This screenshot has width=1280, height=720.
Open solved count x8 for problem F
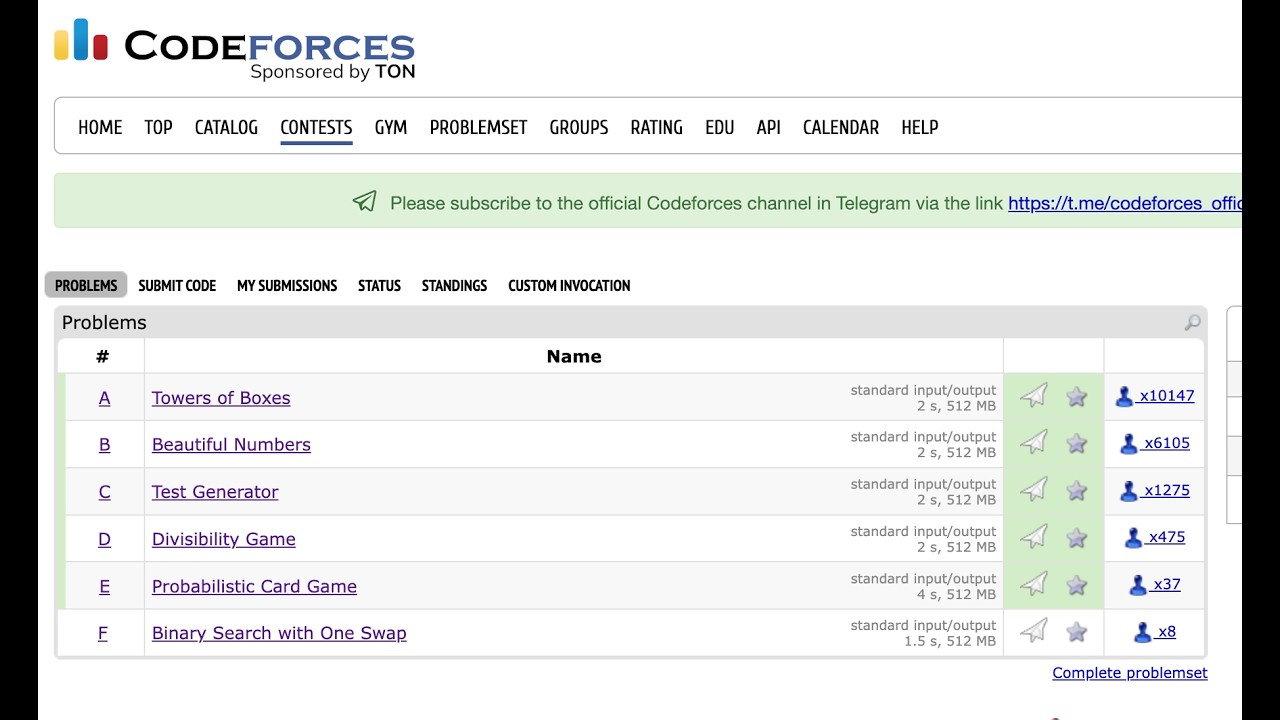point(1155,632)
